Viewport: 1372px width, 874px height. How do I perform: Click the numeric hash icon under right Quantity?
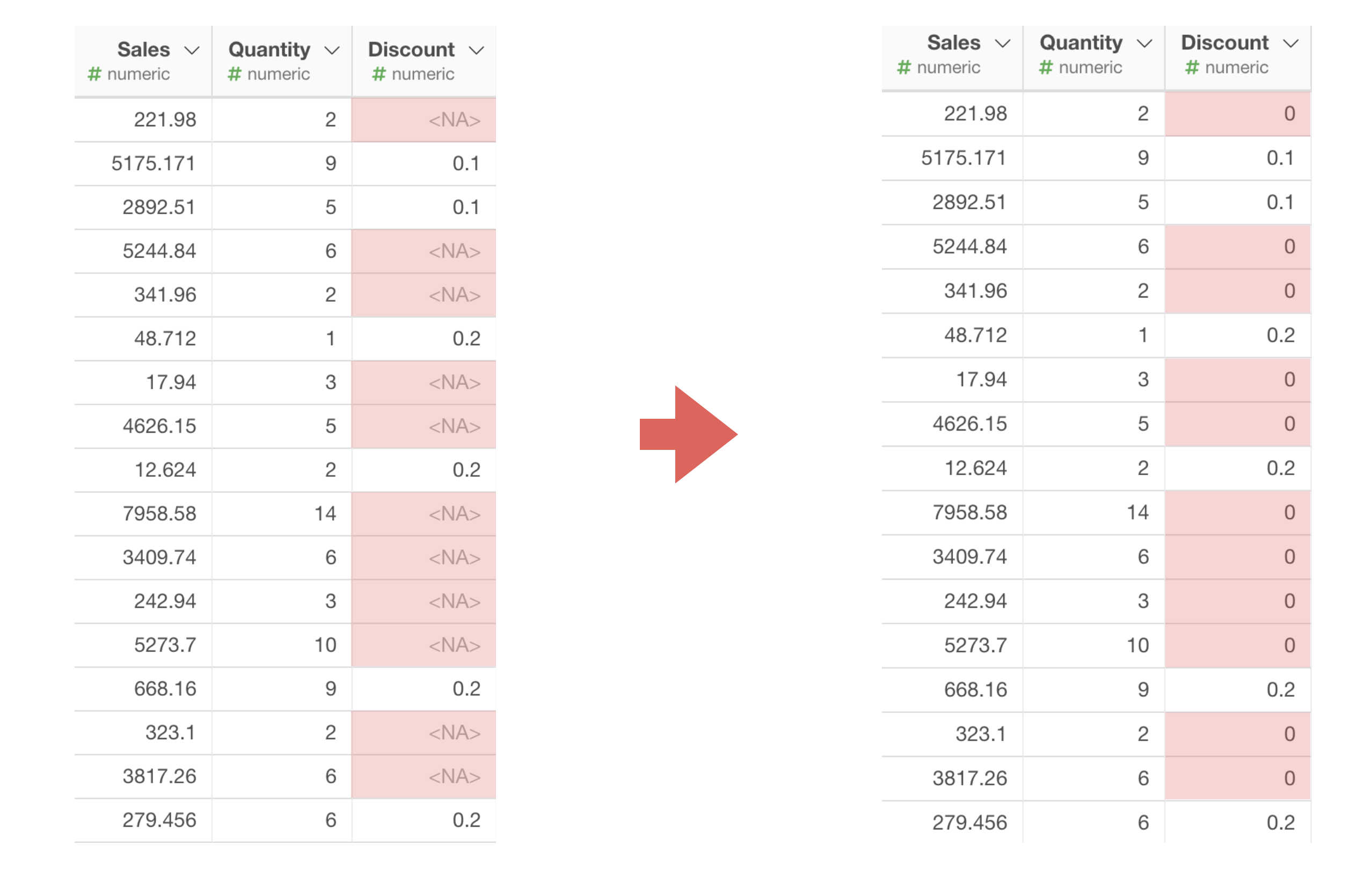point(1046,68)
